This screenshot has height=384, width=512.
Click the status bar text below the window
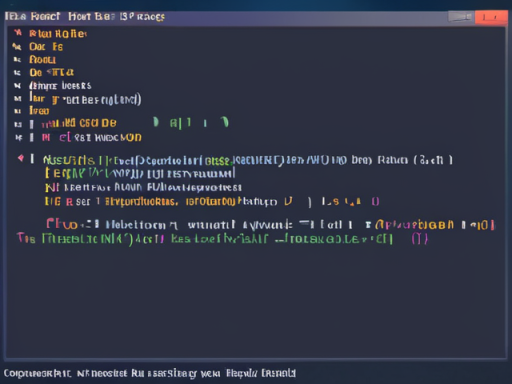pyautogui.click(x=150, y=373)
